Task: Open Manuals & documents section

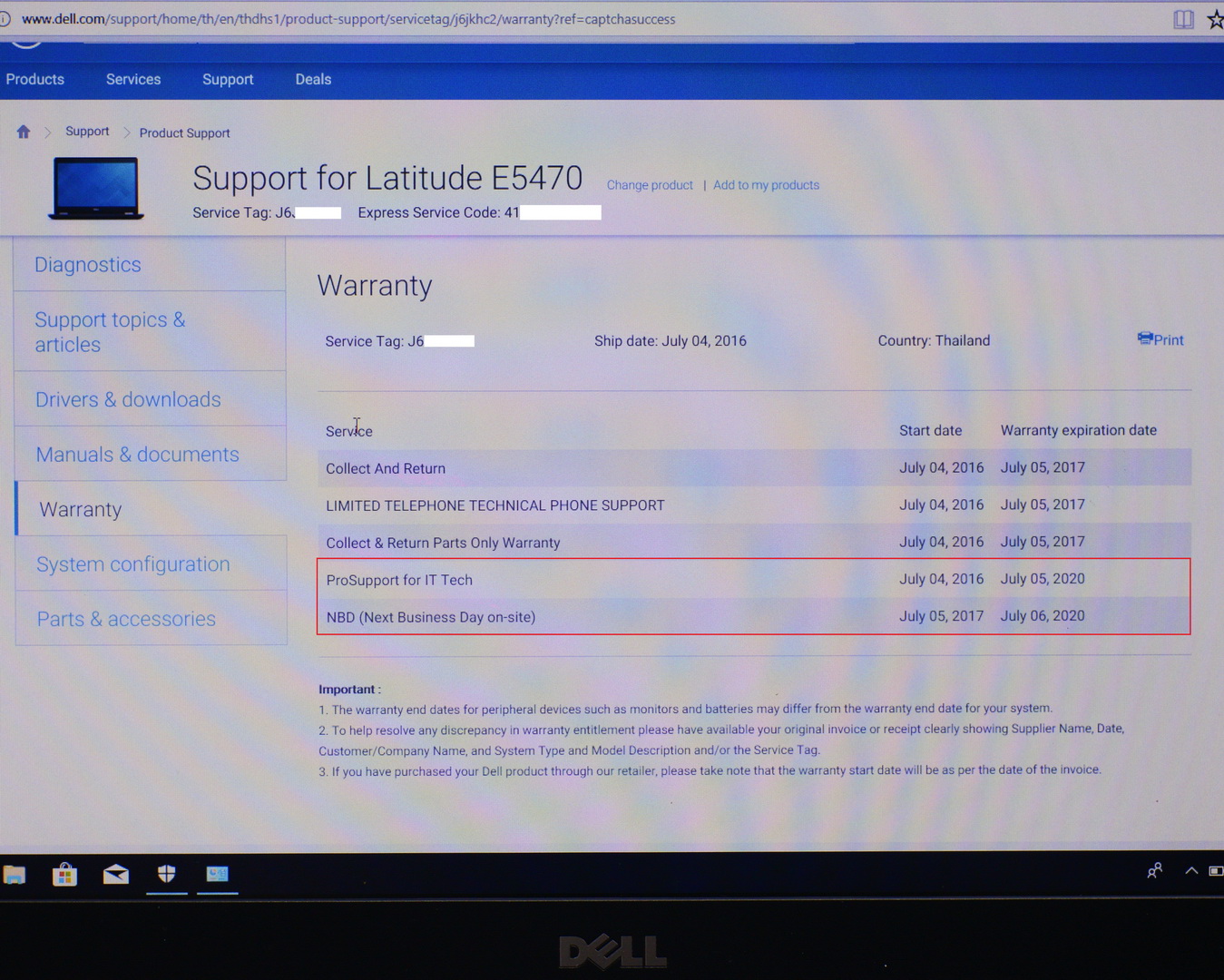Action: pyautogui.click(x=150, y=454)
